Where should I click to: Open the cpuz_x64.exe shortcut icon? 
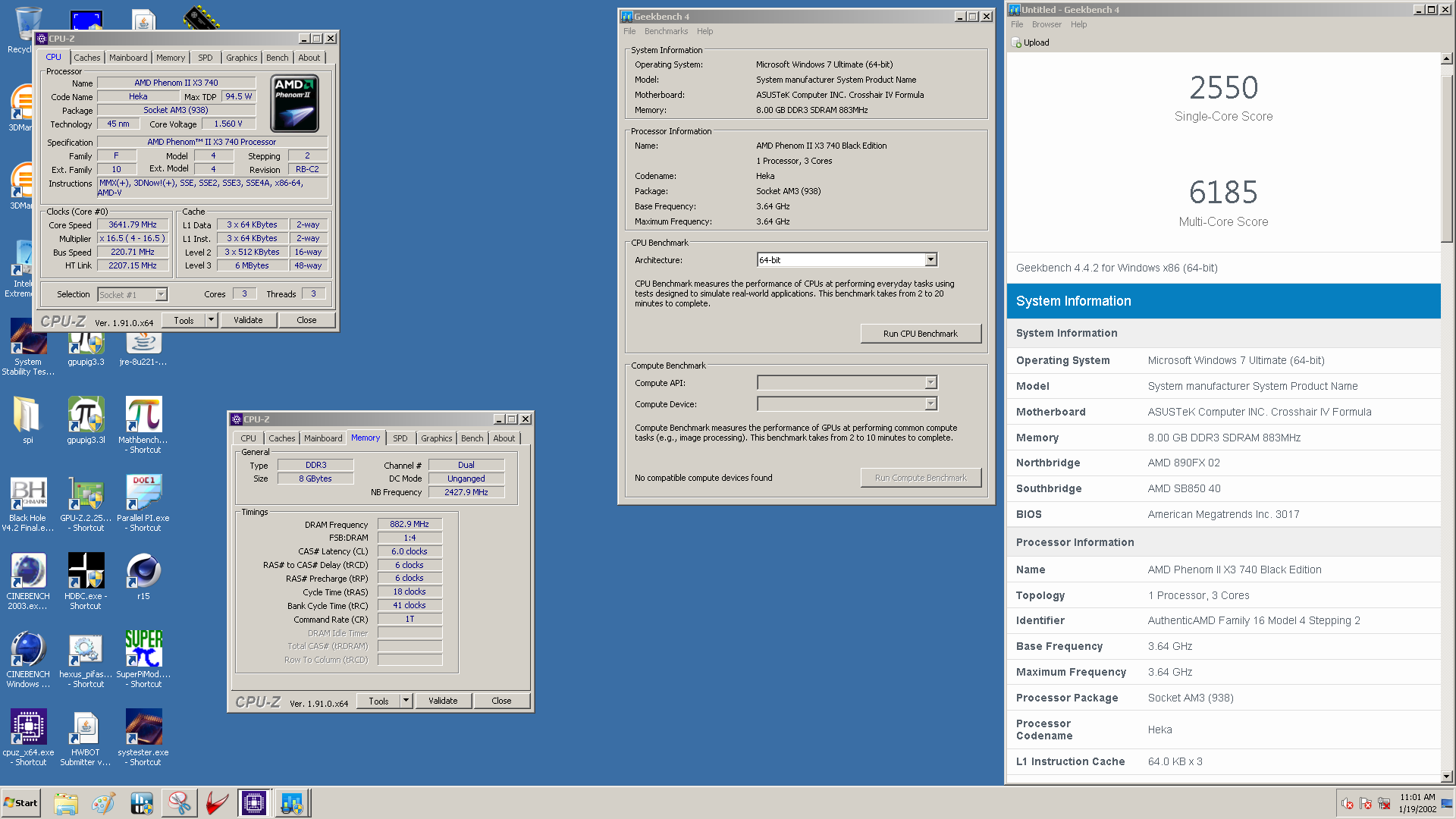(28, 737)
